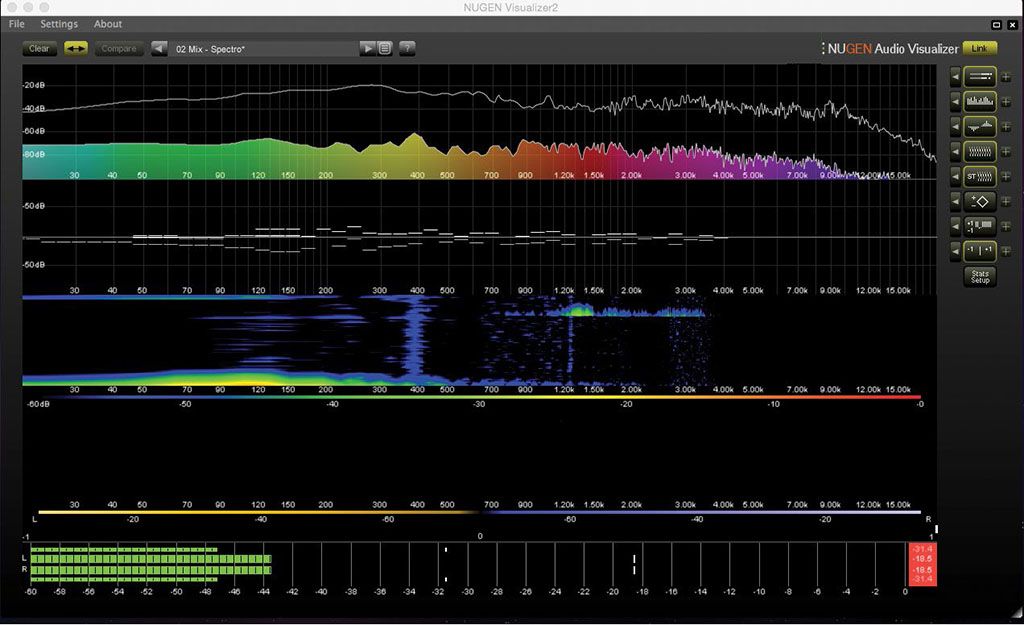Select the vectorscope diamond view icon
Image resolution: width=1024 pixels, height=625 pixels.
click(978, 201)
